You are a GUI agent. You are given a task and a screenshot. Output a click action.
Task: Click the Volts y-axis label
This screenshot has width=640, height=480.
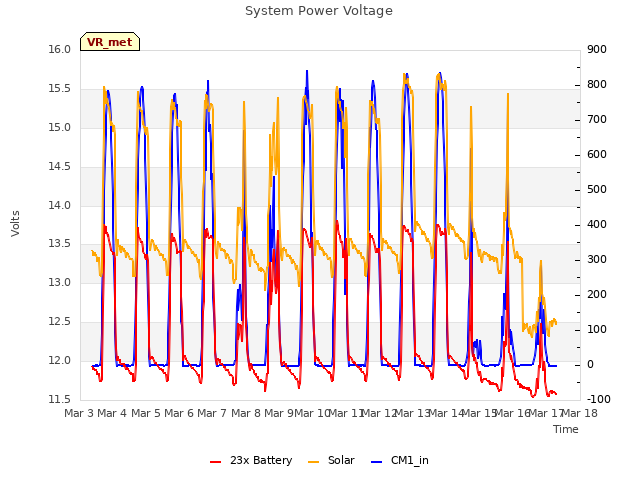(15, 223)
